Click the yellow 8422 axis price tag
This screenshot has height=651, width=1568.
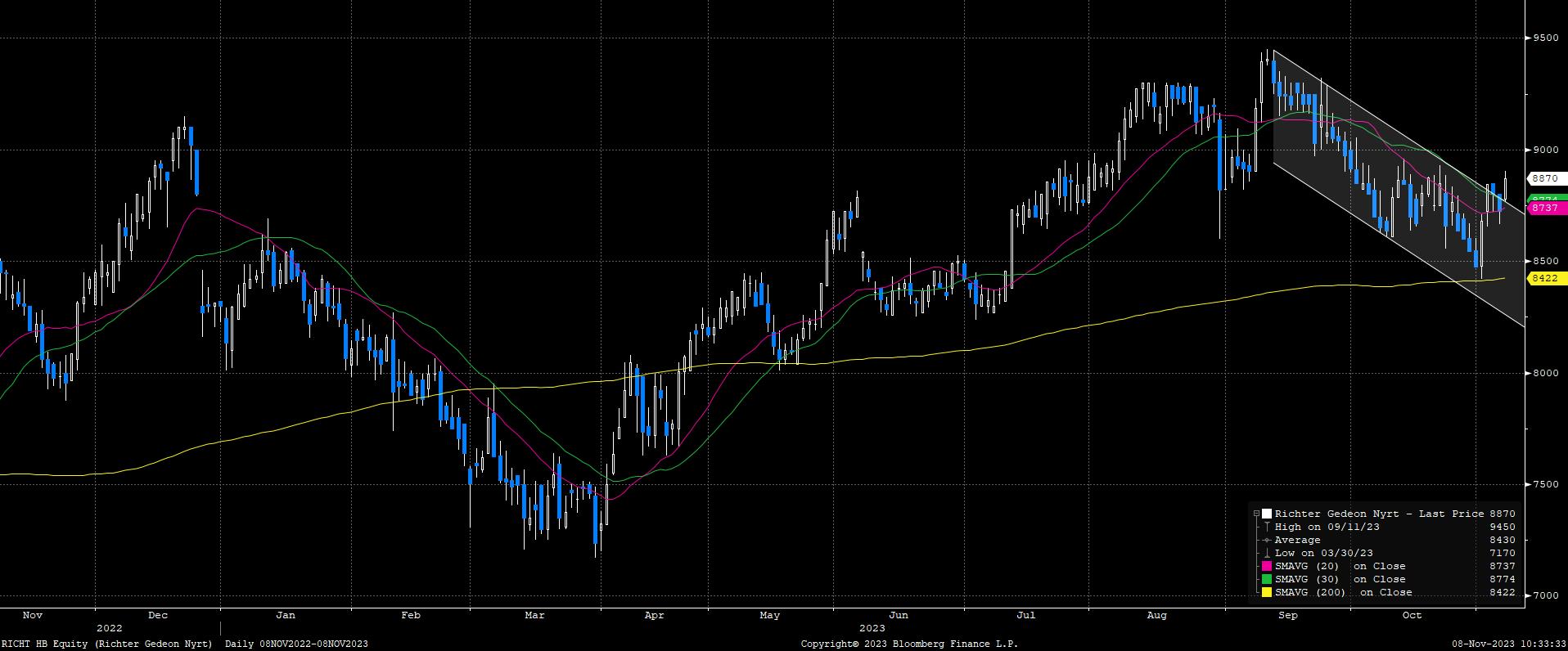coord(1546,279)
